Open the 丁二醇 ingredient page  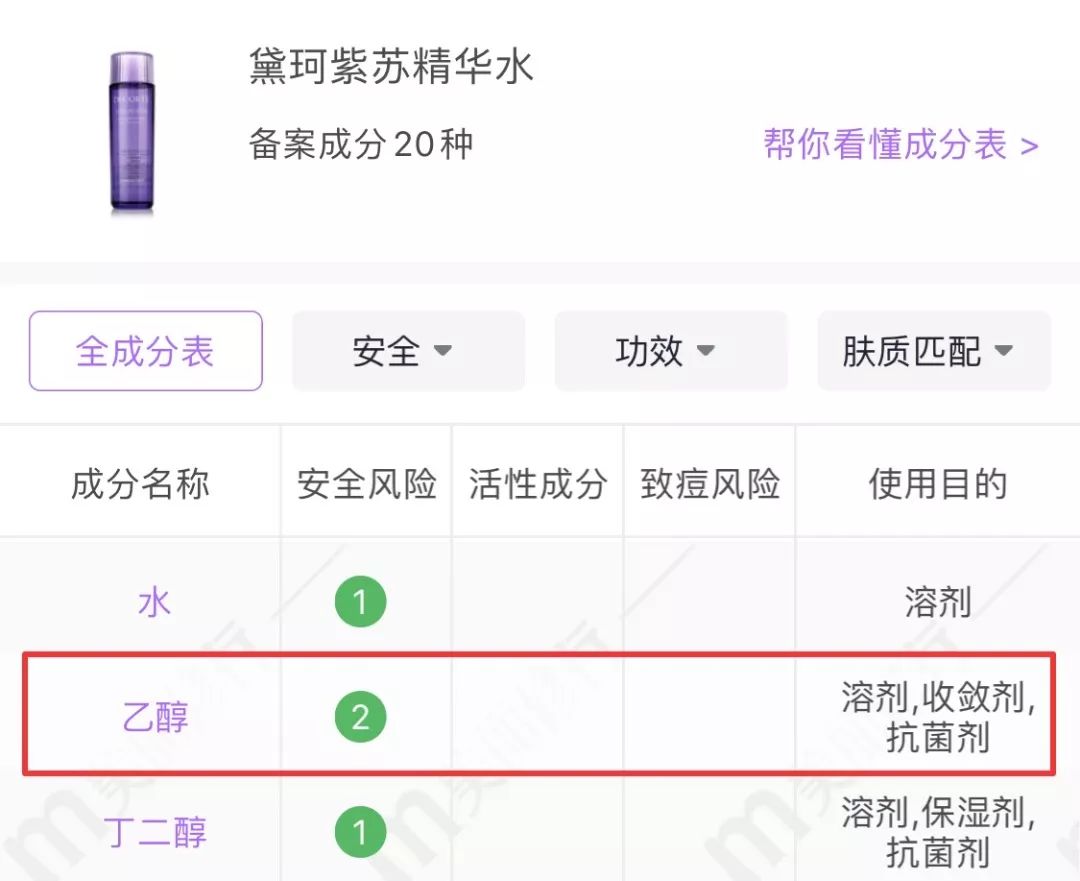point(155,831)
